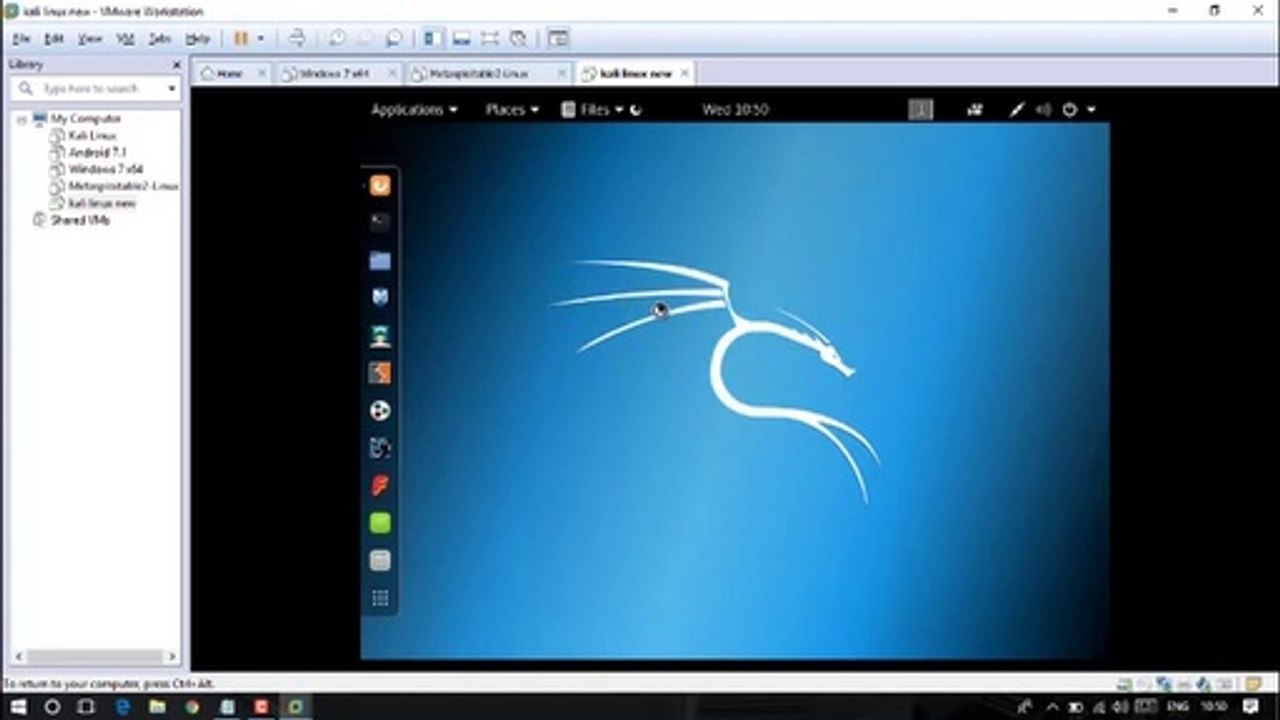The width and height of the screenshot is (1280, 720).
Task: Launch Metasploit from the Kali dock
Action: tap(380, 297)
